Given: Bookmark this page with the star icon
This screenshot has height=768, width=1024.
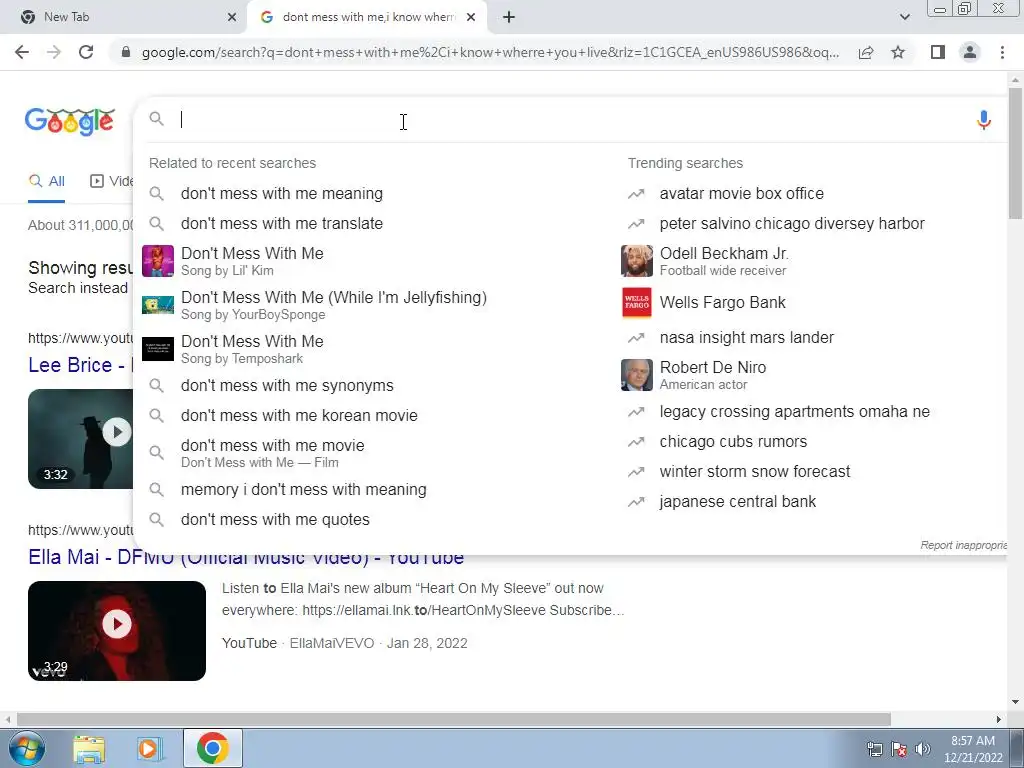Looking at the screenshot, I should pos(898,52).
